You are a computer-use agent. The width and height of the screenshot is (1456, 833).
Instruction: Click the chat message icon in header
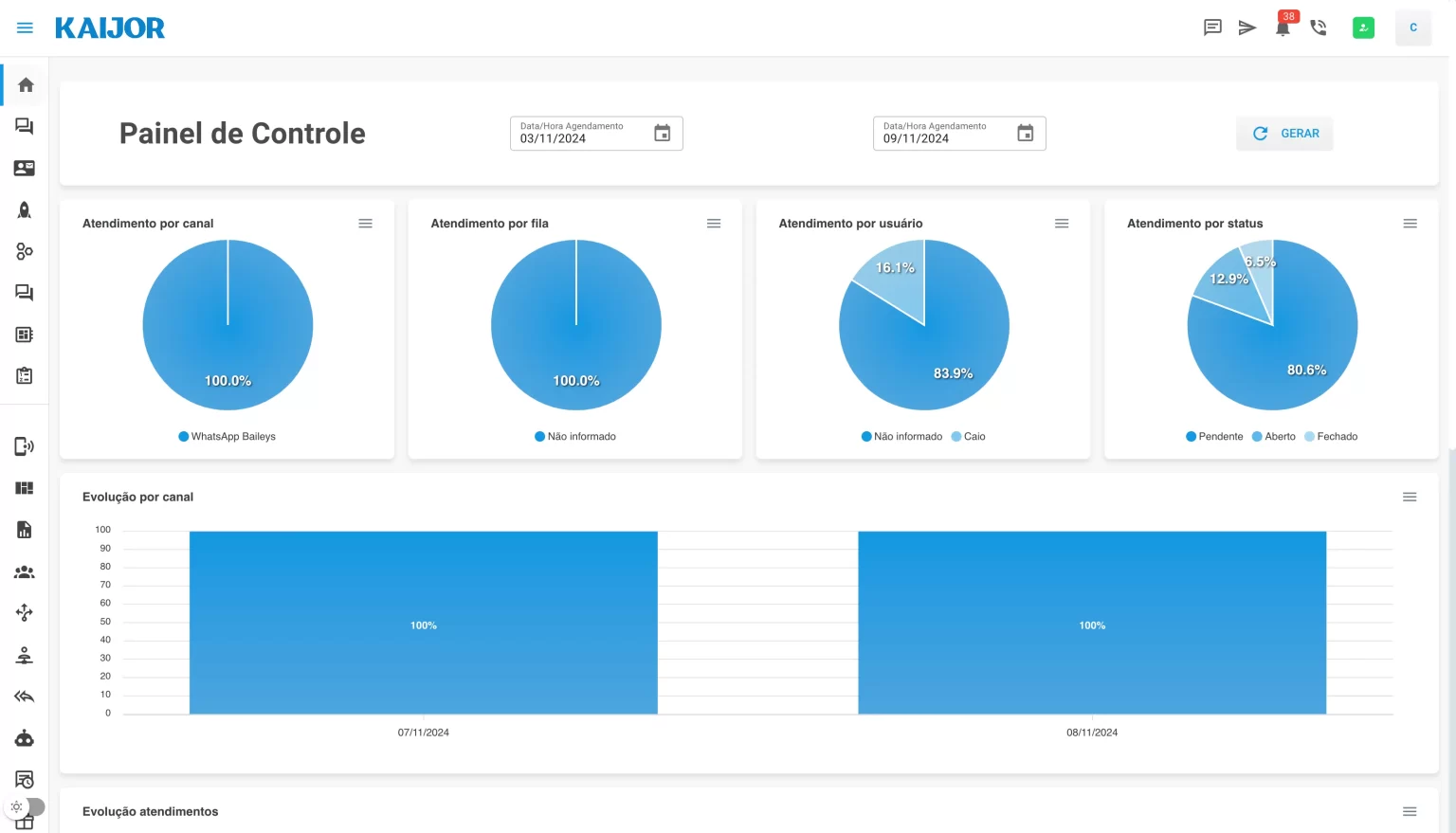(x=1212, y=27)
